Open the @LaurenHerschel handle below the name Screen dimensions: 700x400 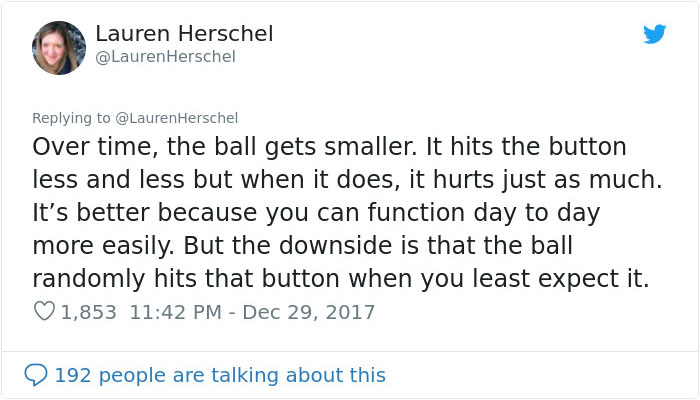pyautogui.click(x=165, y=57)
